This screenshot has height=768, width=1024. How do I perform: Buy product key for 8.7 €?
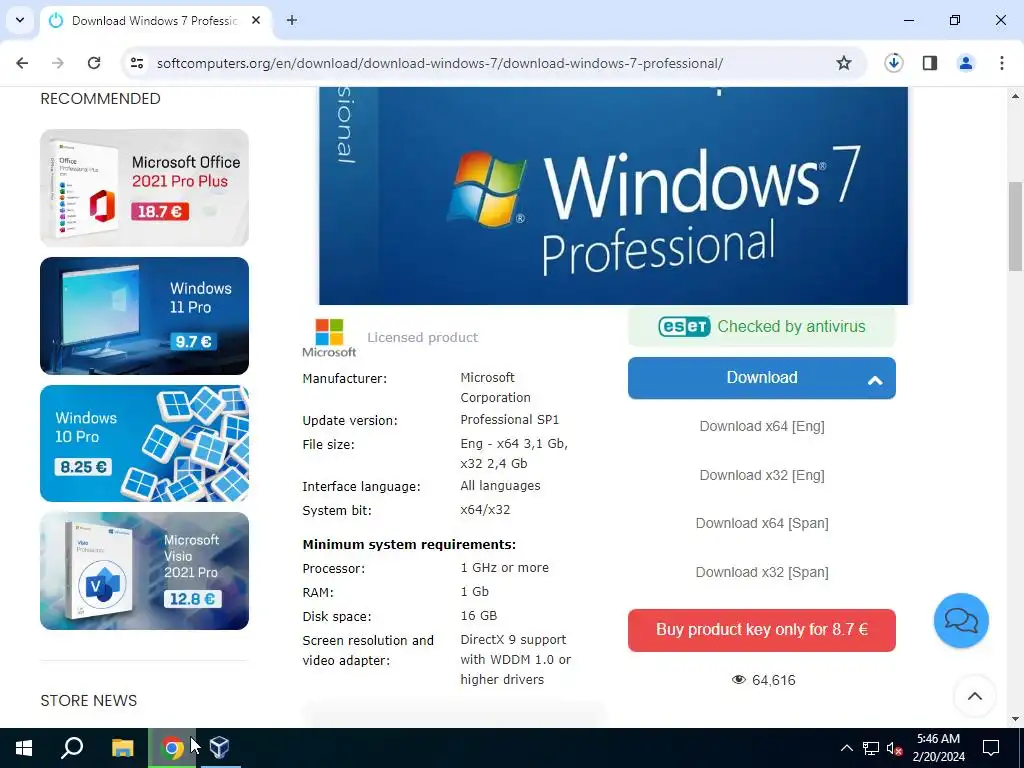coord(761,630)
